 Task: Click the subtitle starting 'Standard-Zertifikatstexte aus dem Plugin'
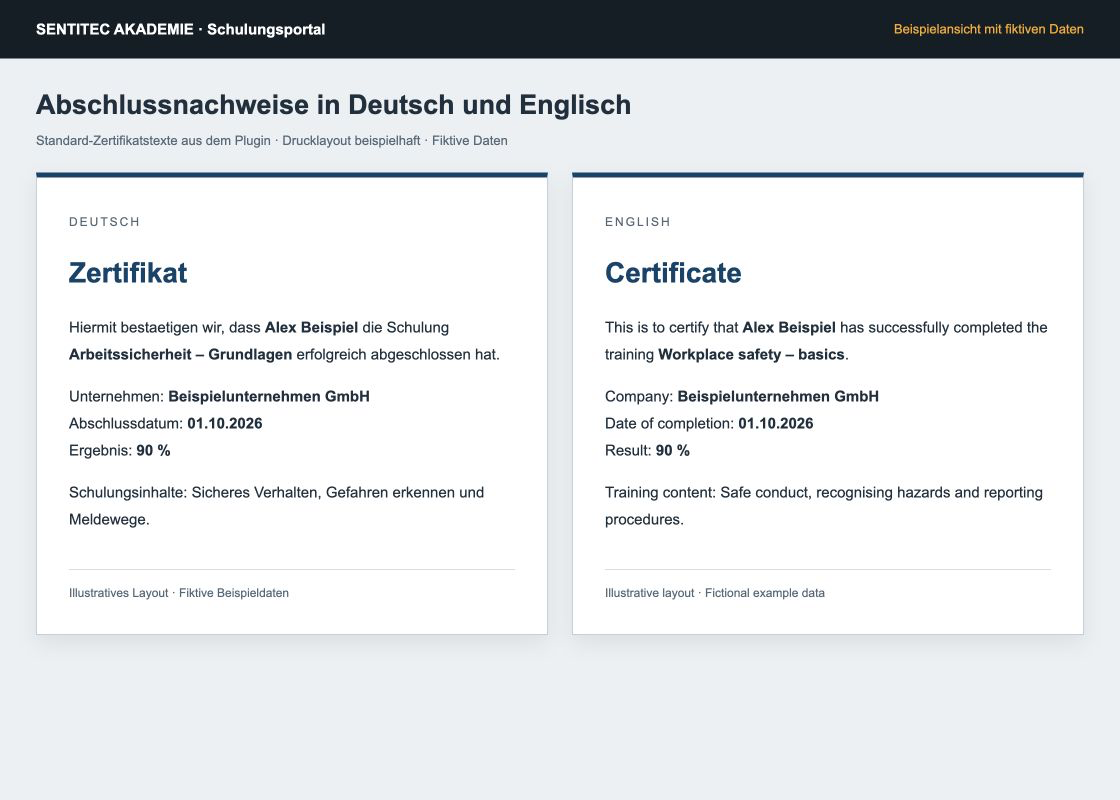pos(271,141)
